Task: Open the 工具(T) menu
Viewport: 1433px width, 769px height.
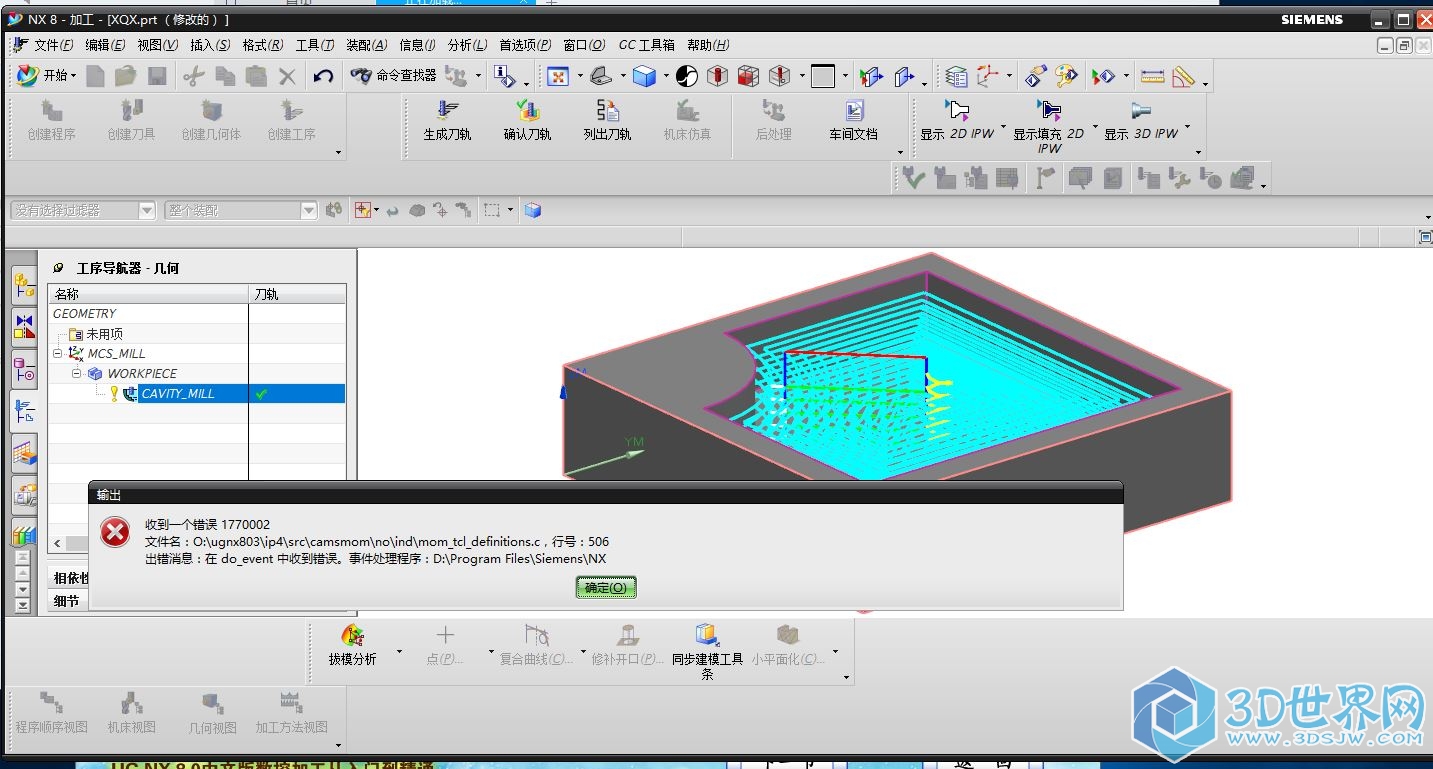Action: 315,45
